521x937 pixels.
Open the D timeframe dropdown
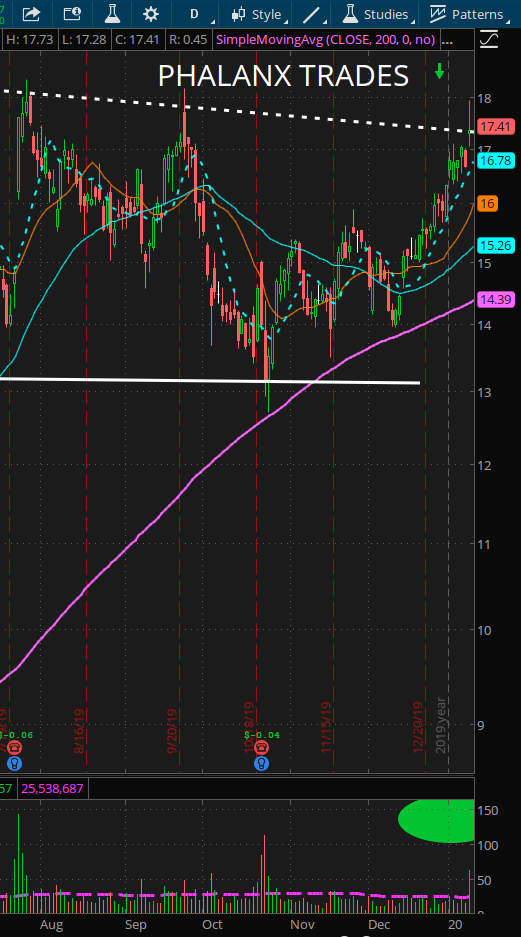194,14
